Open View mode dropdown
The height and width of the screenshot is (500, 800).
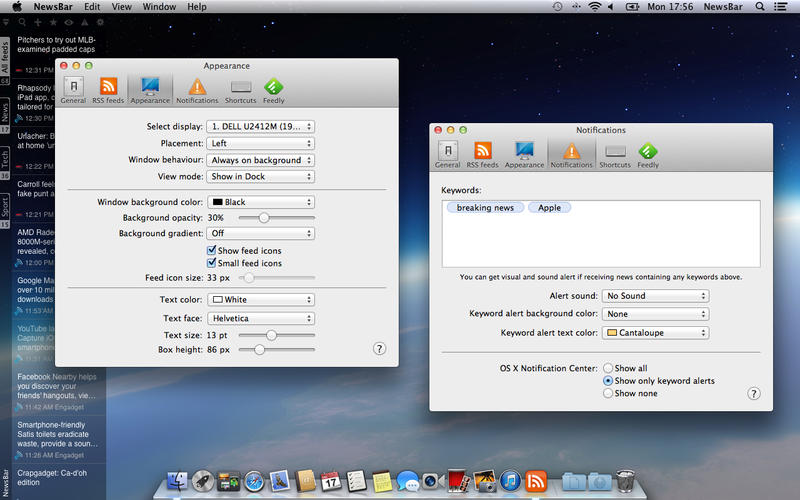(x=260, y=177)
